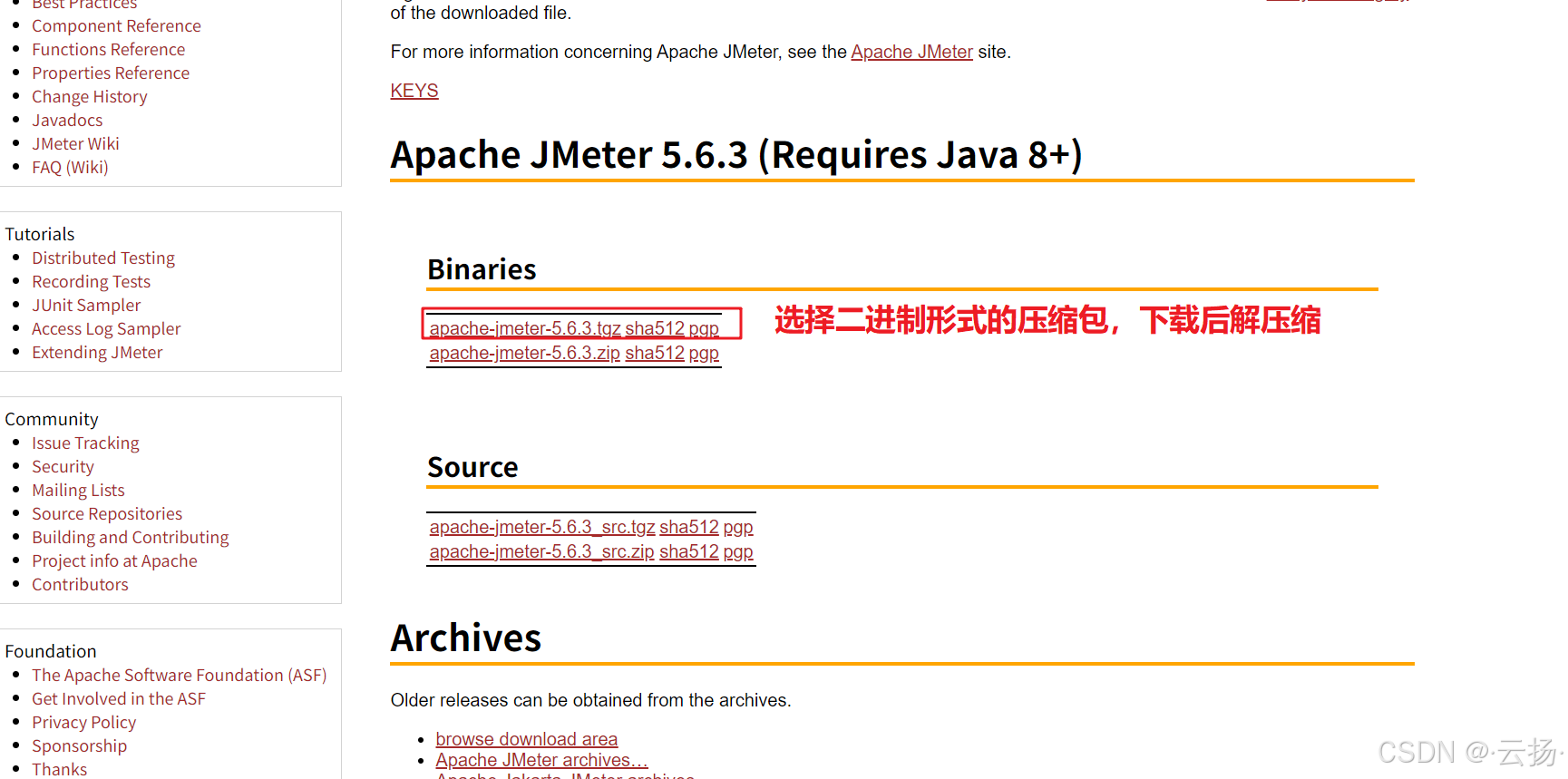Open the JUnit Sampler tutorial

point(86,306)
